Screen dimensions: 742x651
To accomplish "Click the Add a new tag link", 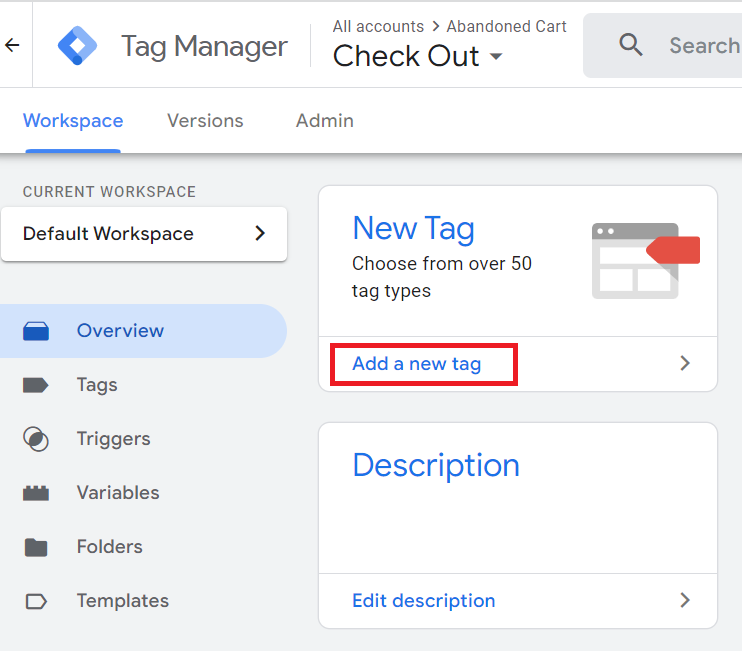I will 416,364.
